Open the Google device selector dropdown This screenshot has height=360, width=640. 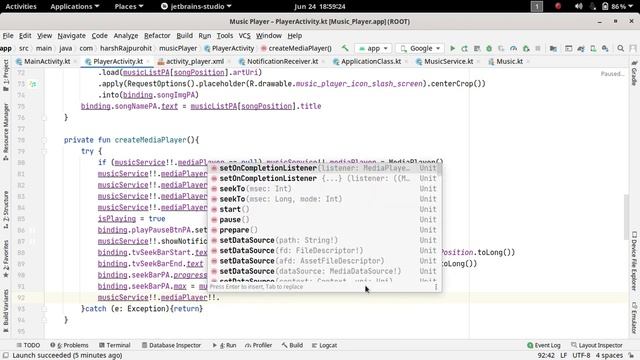(x=420, y=48)
